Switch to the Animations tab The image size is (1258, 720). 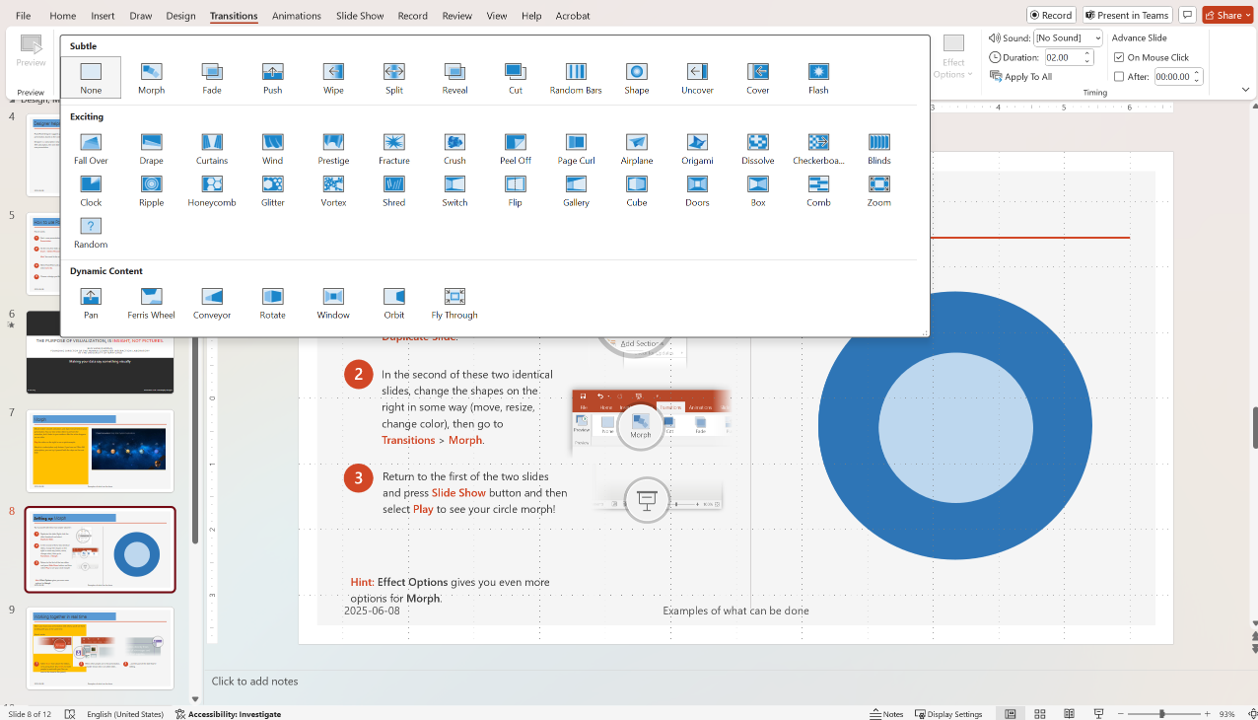pos(296,15)
